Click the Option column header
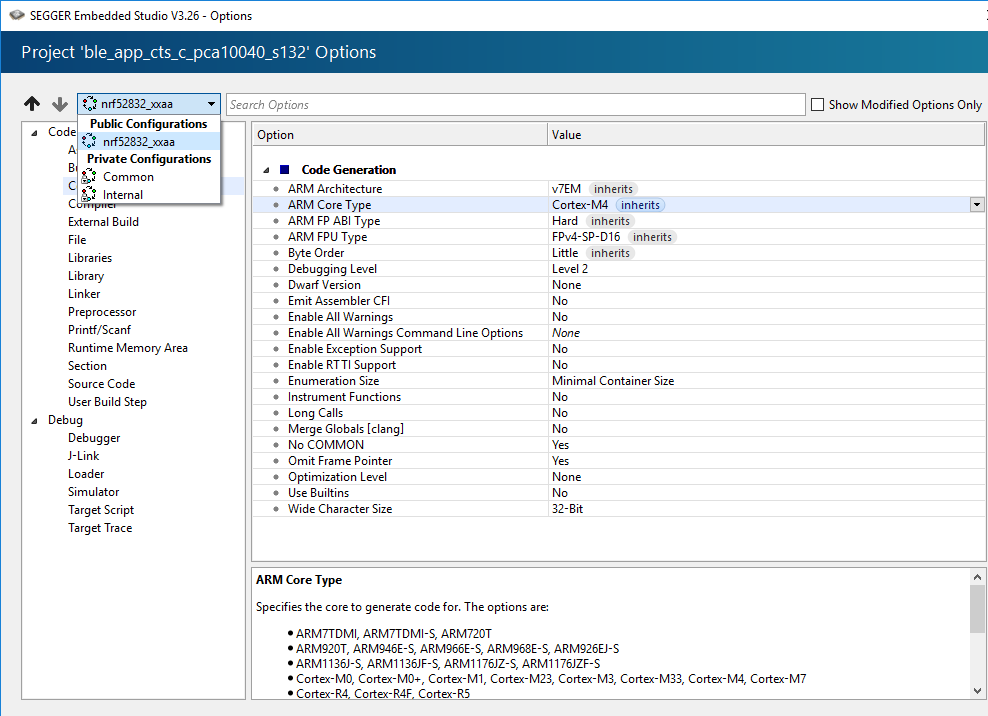This screenshot has height=716, width=988. pos(400,135)
